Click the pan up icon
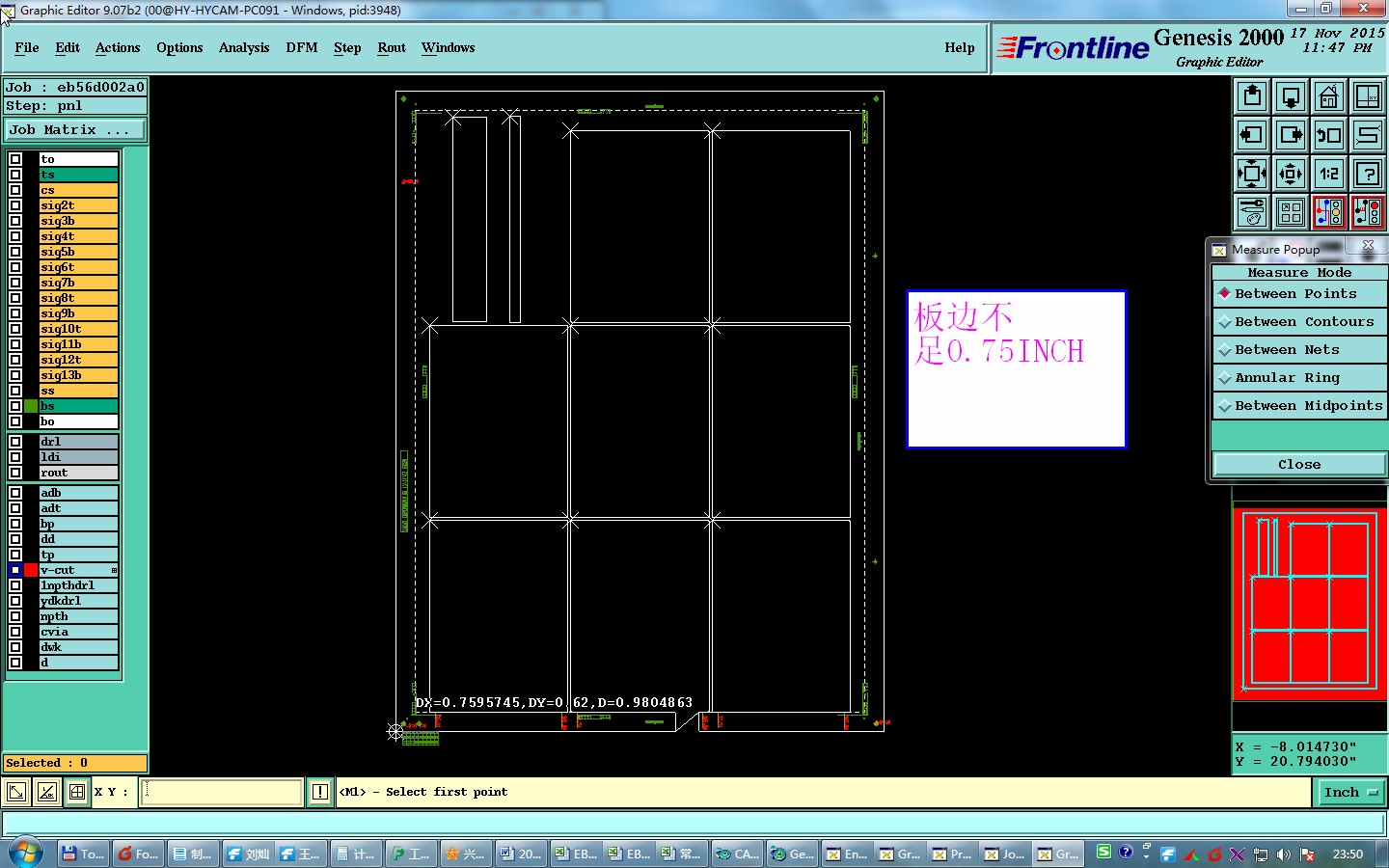Screen dimensions: 1389x868 (x=1252, y=96)
